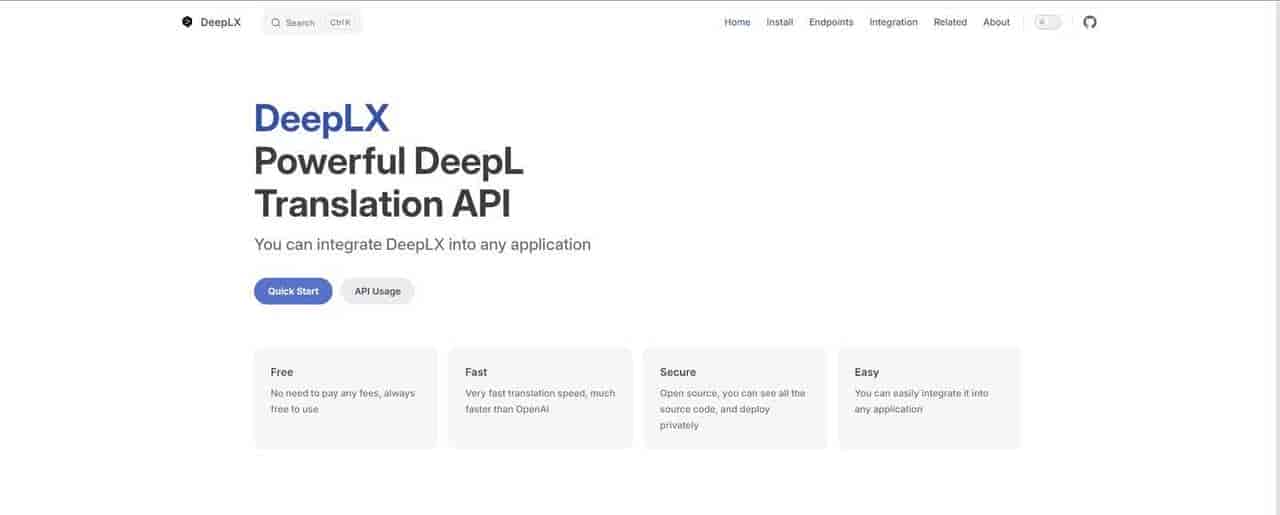The image size is (1280, 515).
Task: Click the Quick Start button
Action: coord(293,291)
